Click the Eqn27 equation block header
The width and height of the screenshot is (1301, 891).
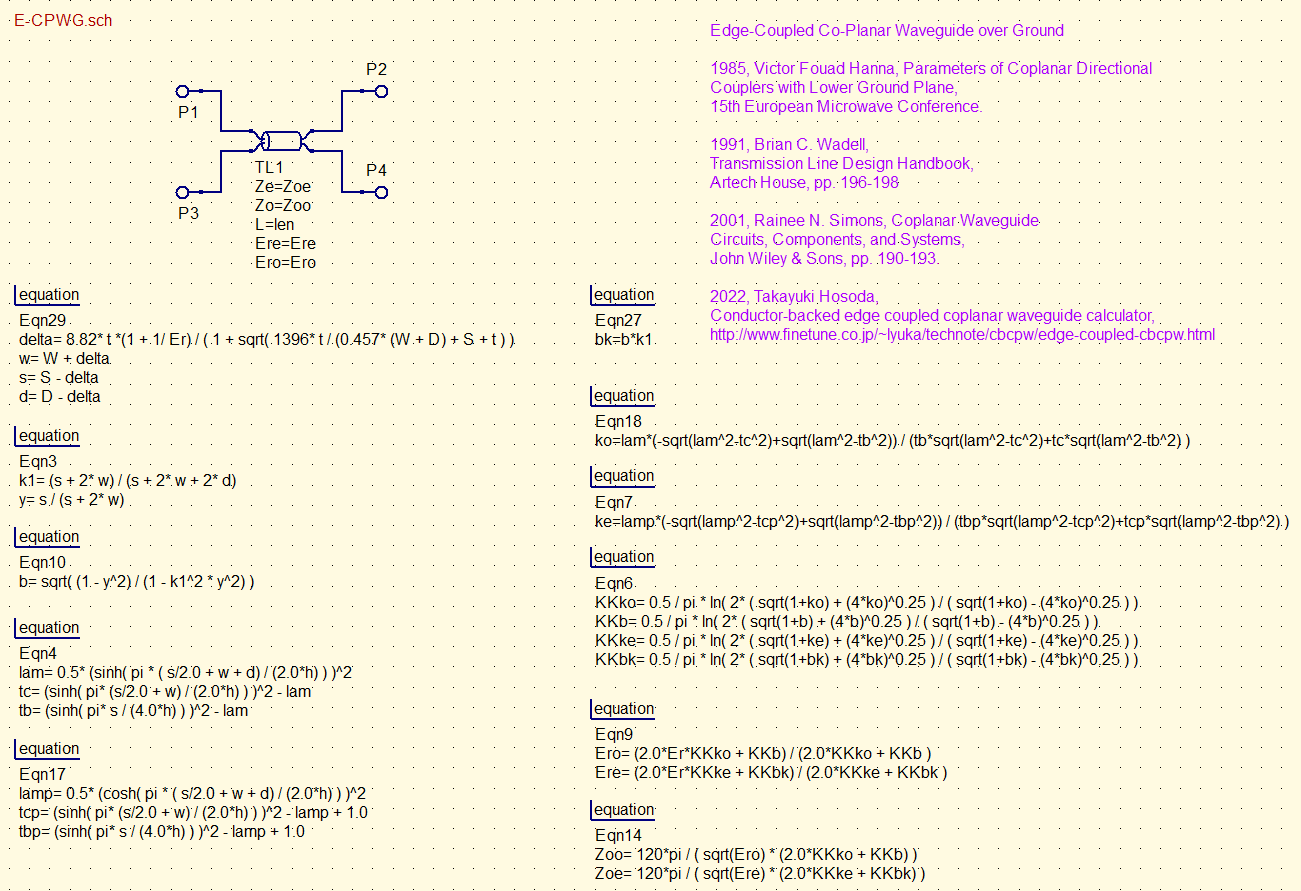pyautogui.click(x=623, y=295)
